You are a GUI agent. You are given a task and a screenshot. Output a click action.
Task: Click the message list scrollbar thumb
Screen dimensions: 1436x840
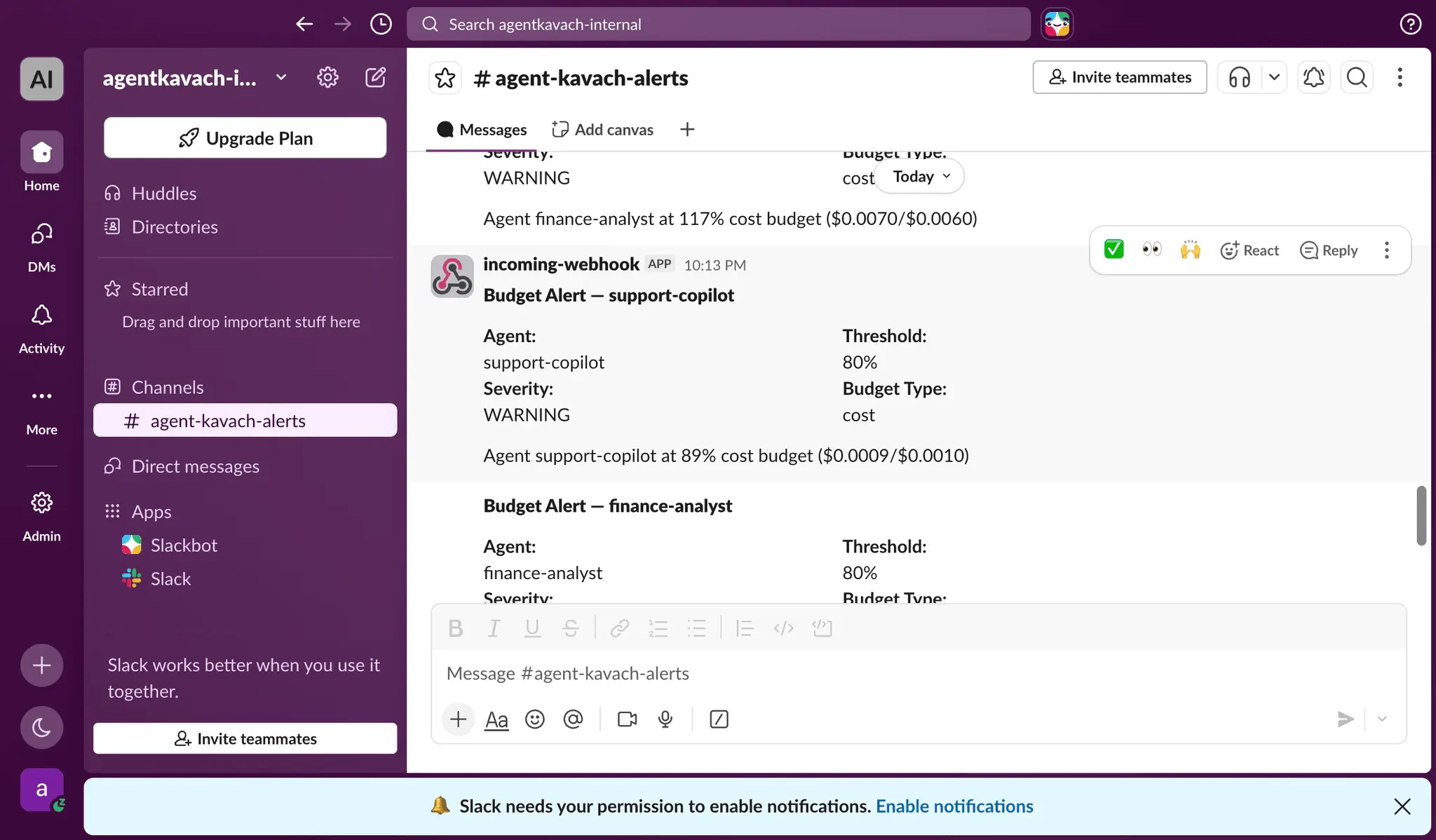point(1421,515)
